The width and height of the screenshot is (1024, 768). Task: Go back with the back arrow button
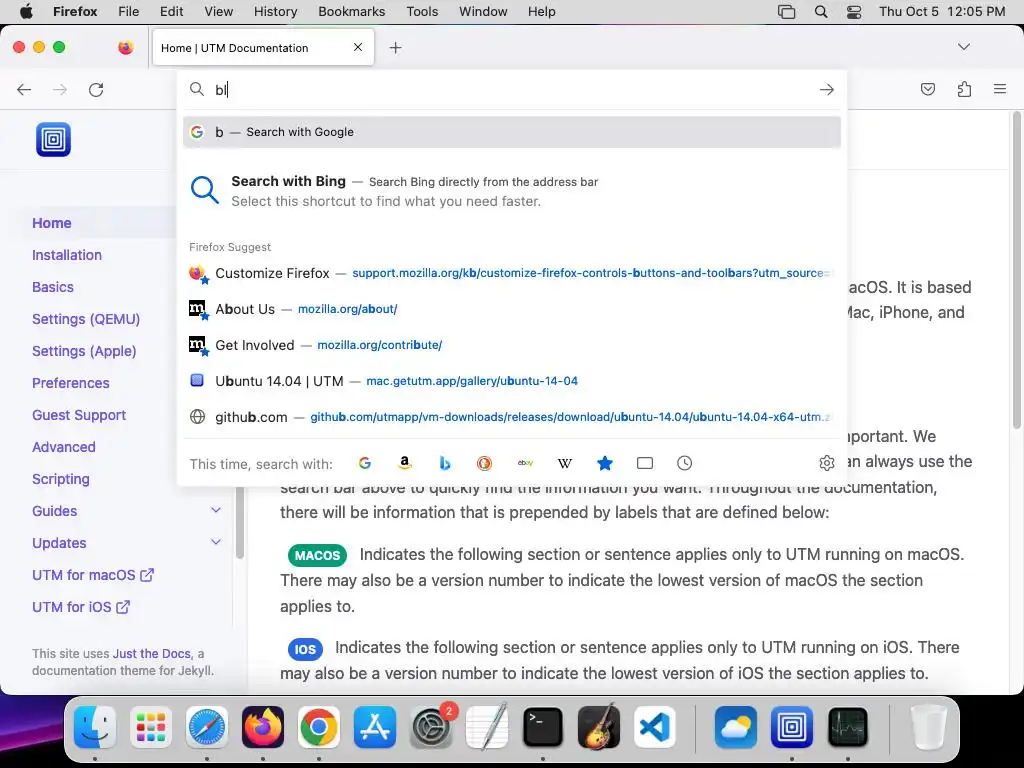point(24,89)
